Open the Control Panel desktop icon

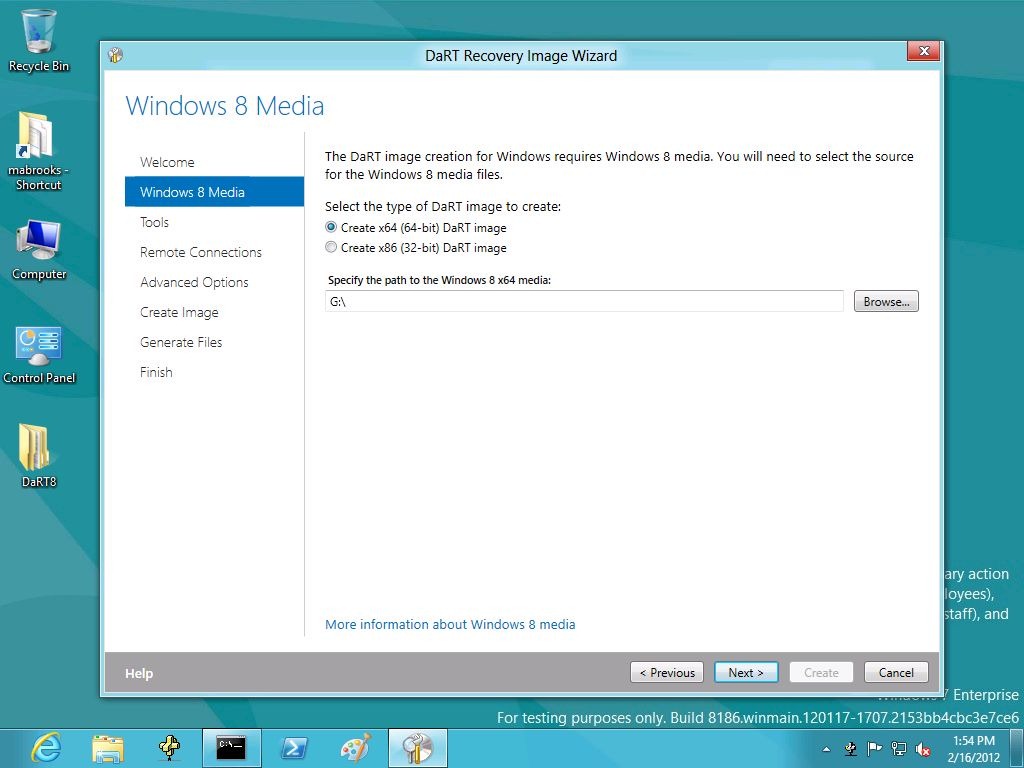39,355
